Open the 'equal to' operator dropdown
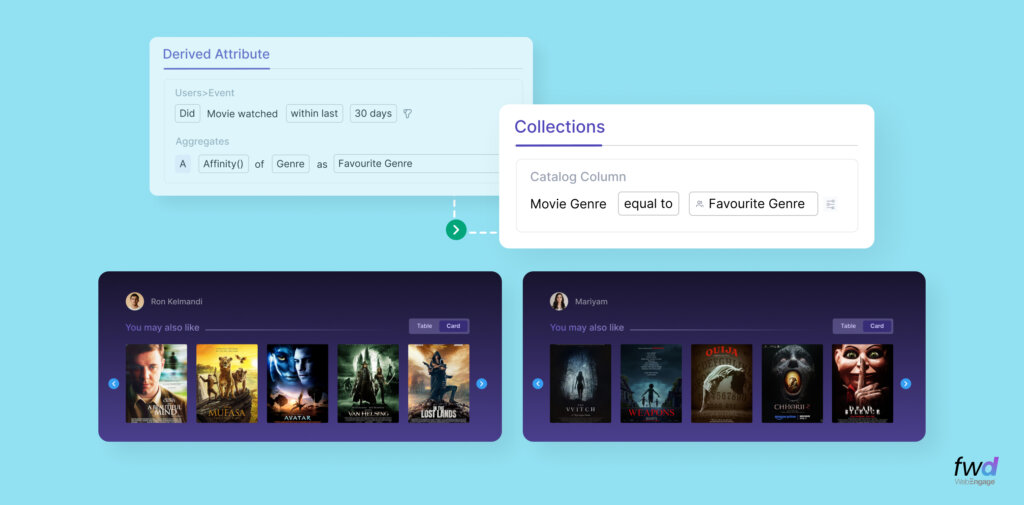Image resolution: width=1024 pixels, height=505 pixels. (x=648, y=204)
